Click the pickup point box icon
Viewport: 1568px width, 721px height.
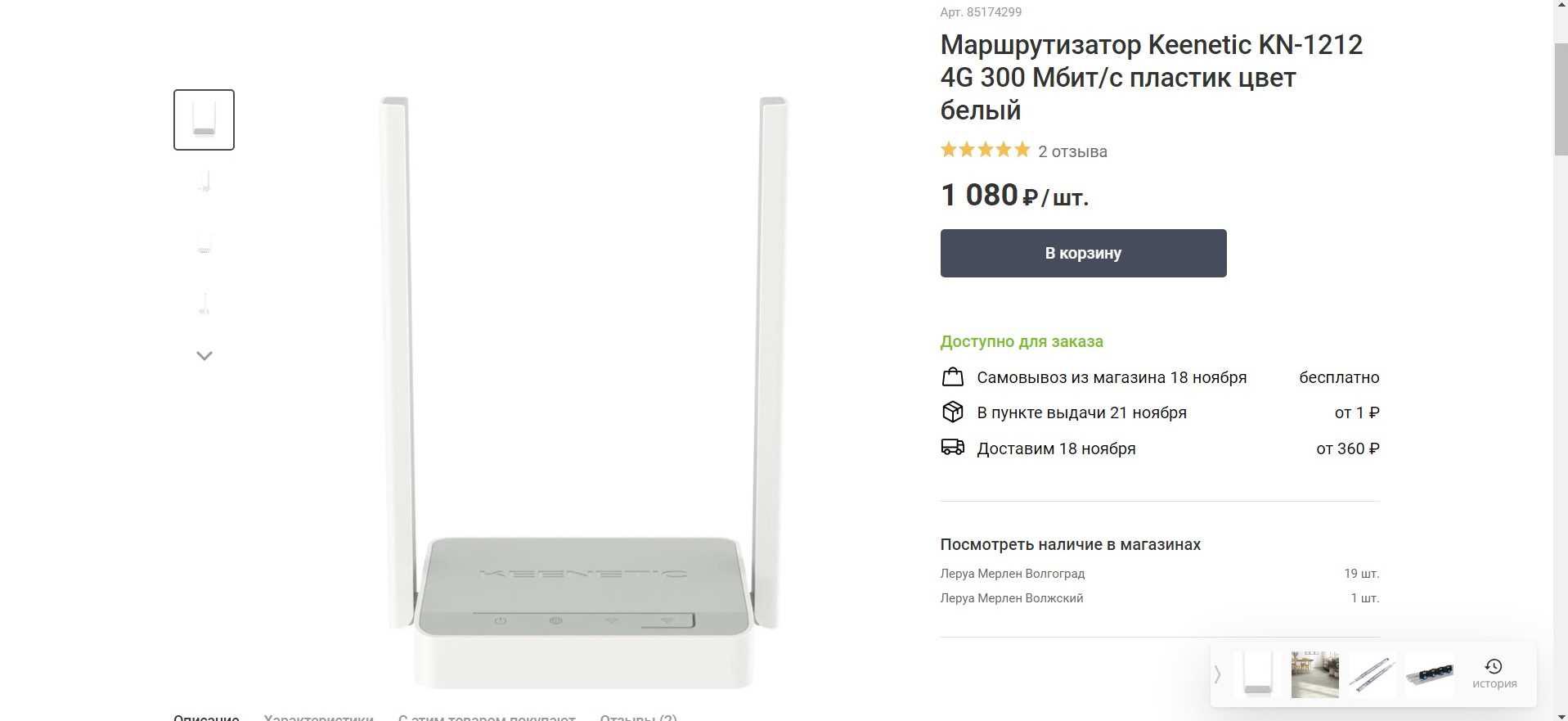(952, 412)
